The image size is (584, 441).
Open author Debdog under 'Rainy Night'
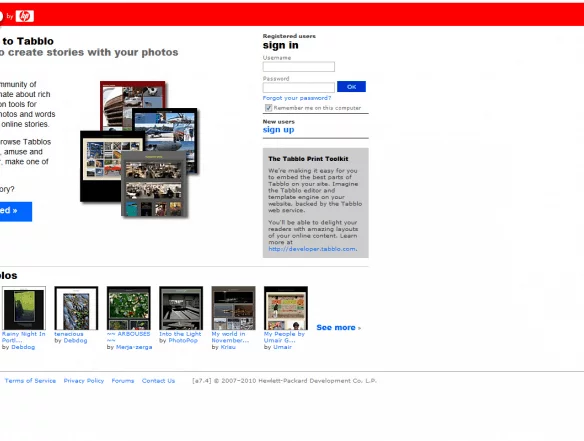click(x=23, y=347)
